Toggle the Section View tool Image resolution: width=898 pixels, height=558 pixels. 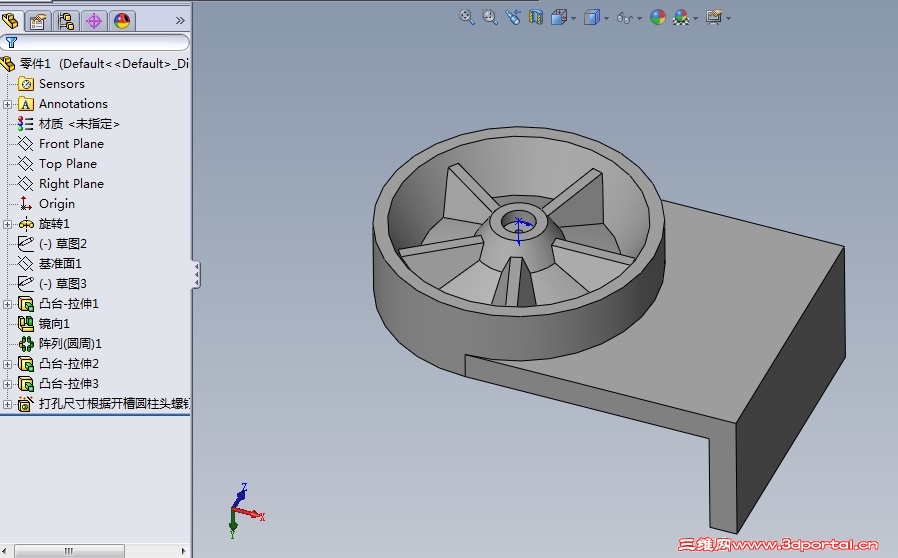coord(535,17)
